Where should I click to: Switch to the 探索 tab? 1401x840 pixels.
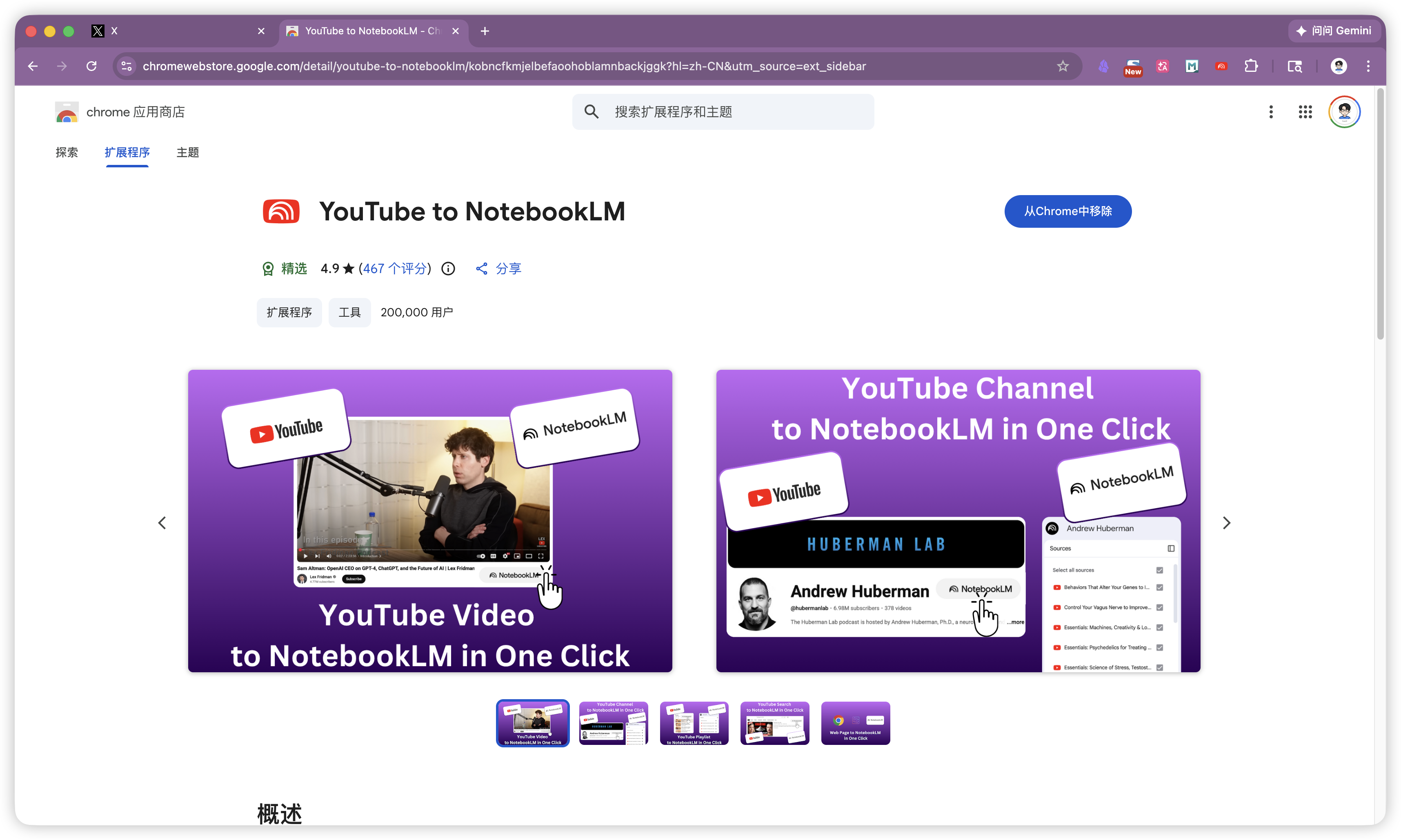coord(67,152)
